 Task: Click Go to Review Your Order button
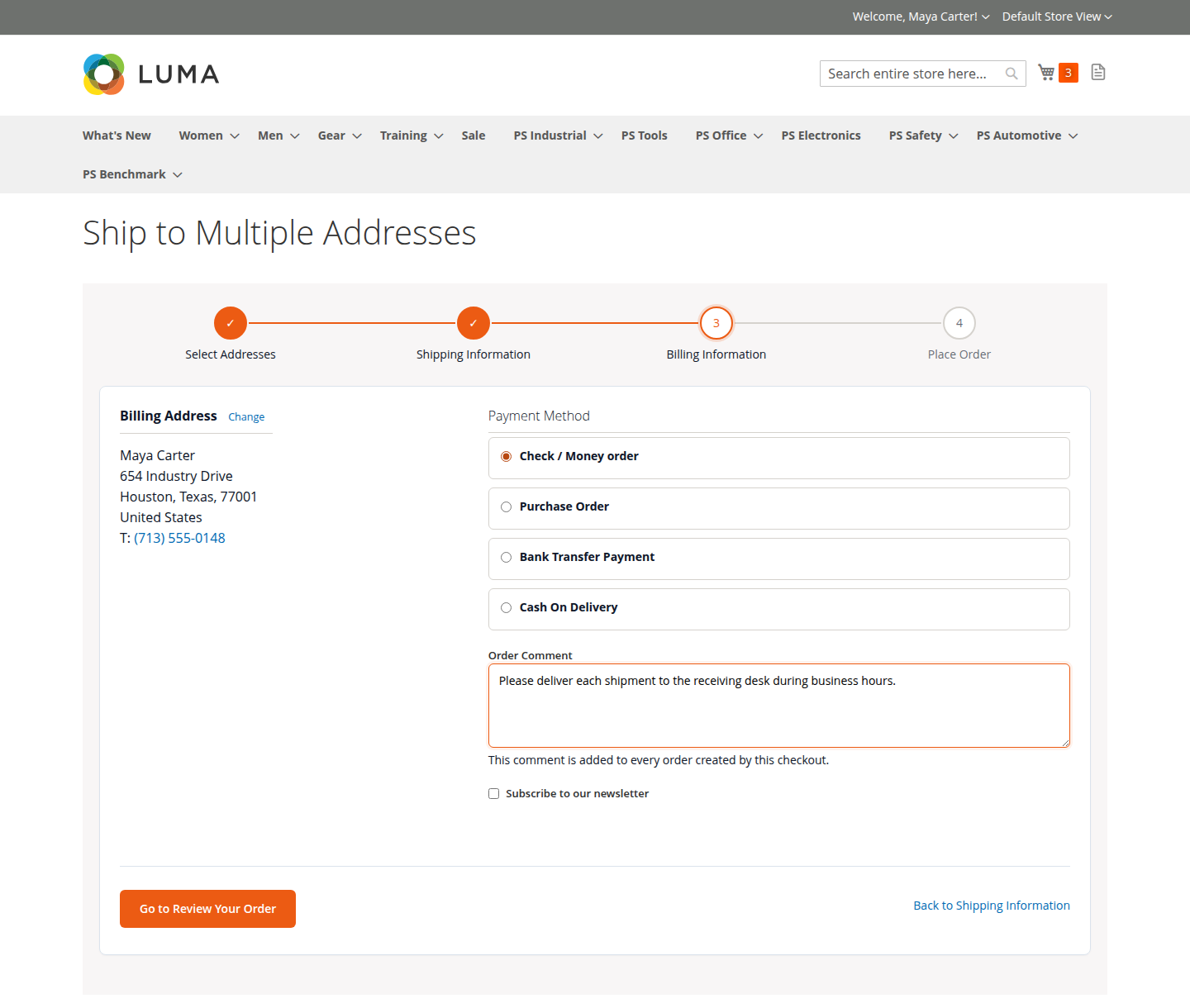click(207, 909)
